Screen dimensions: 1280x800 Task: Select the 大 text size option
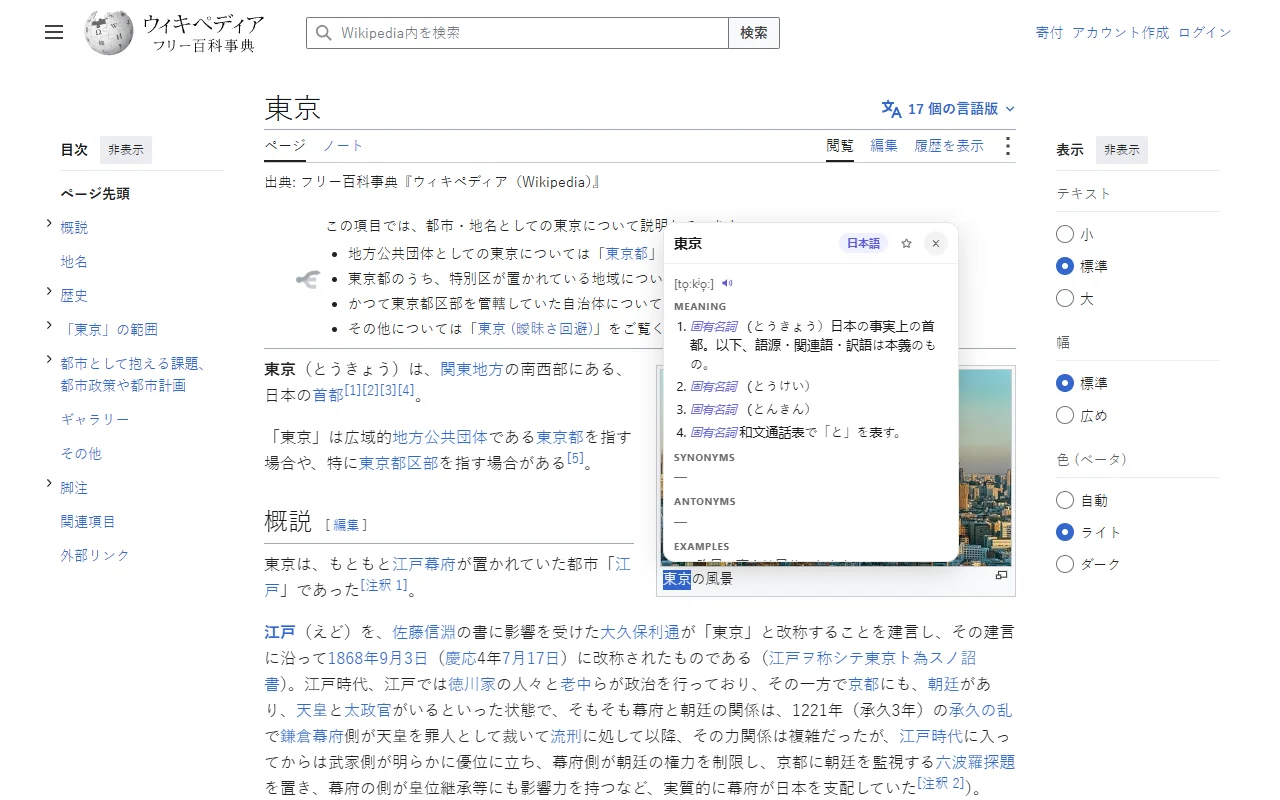pos(1065,298)
